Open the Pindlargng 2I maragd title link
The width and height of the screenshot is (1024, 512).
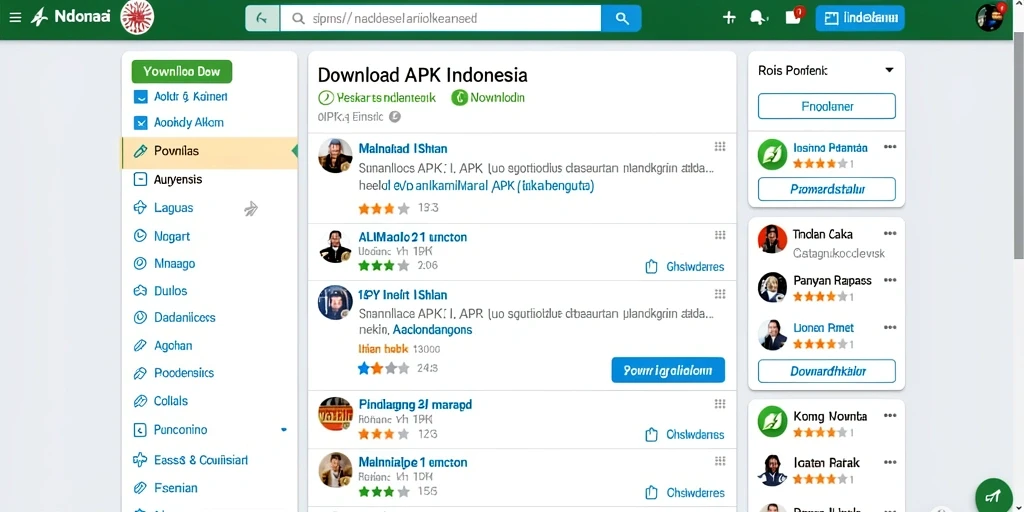pyautogui.click(x=415, y=404)
